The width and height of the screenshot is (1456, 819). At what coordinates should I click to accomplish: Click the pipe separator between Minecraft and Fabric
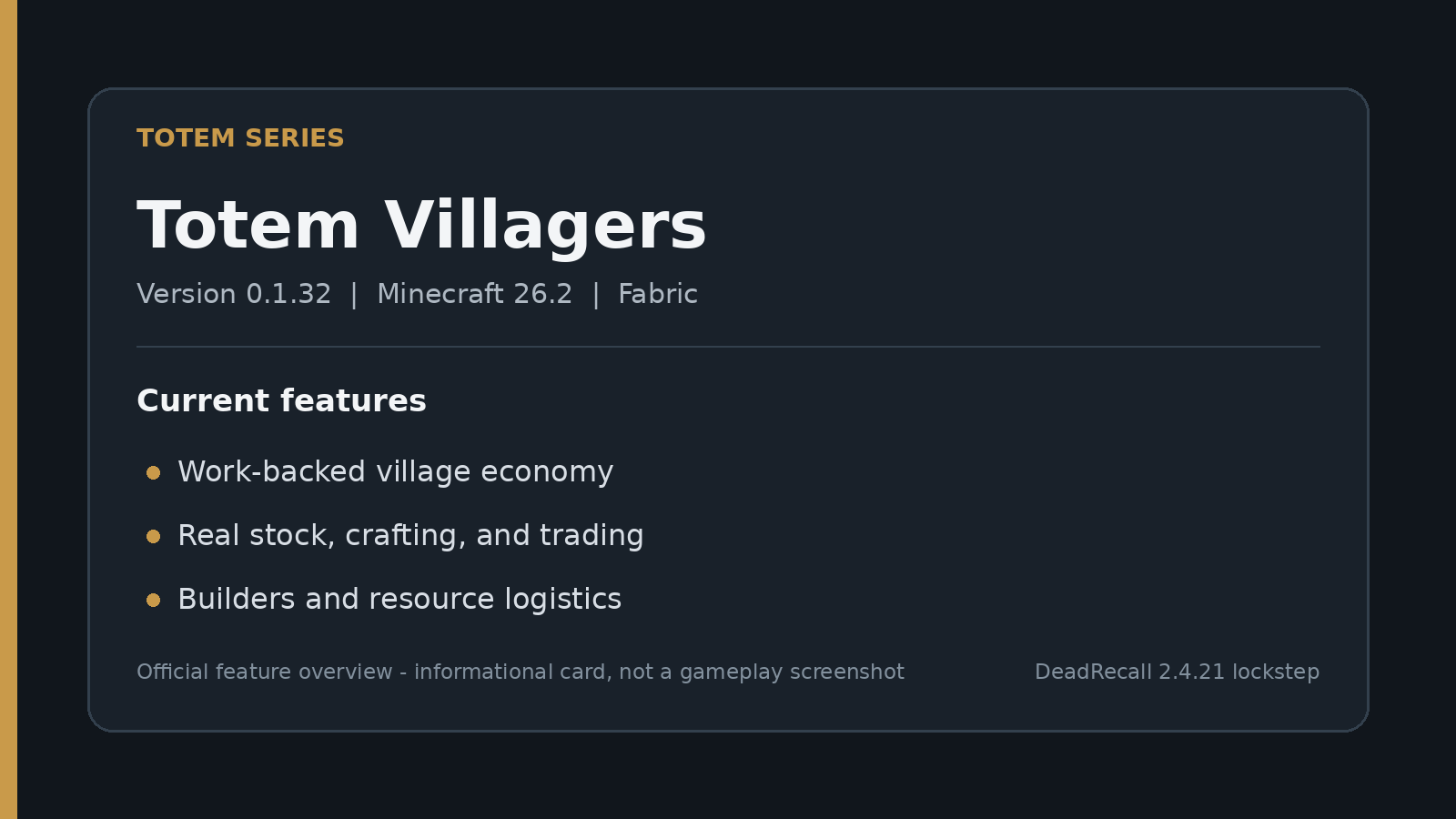[596, 295]
